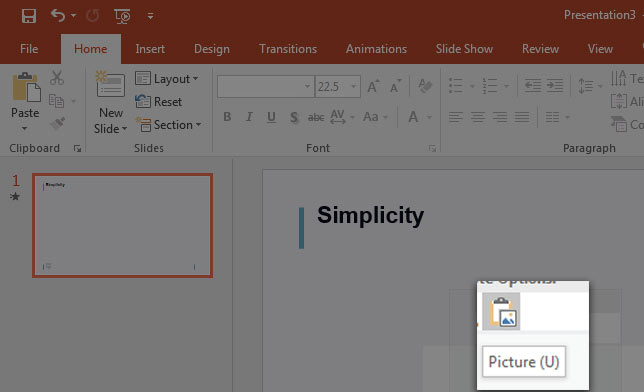This screenshot has height=392, width=644.
Task: Align text right
Action: pos(500,117)
